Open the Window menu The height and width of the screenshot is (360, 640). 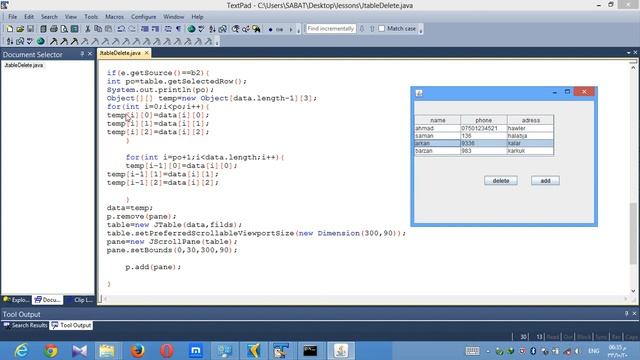(173, 17)
